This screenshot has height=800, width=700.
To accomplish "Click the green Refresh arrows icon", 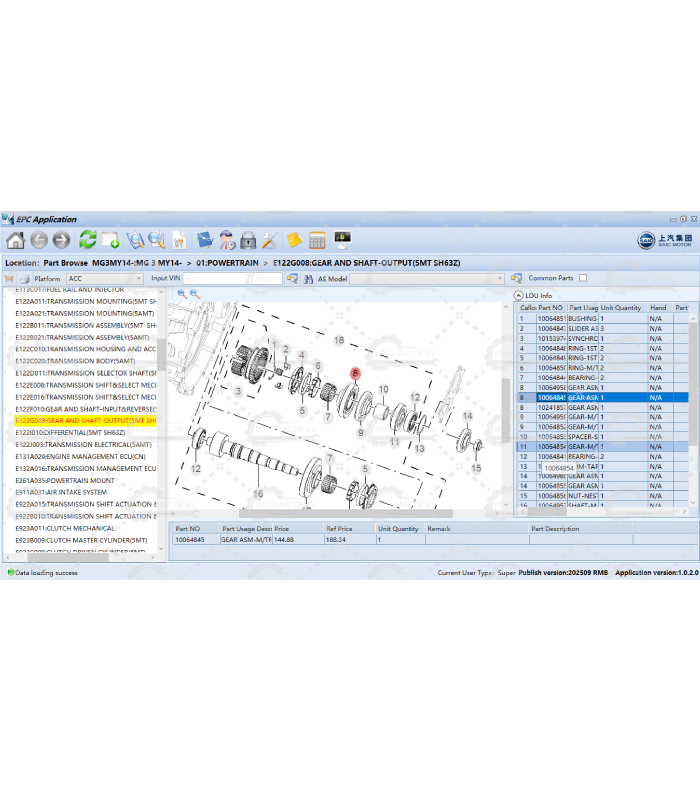I will point(88,240).
